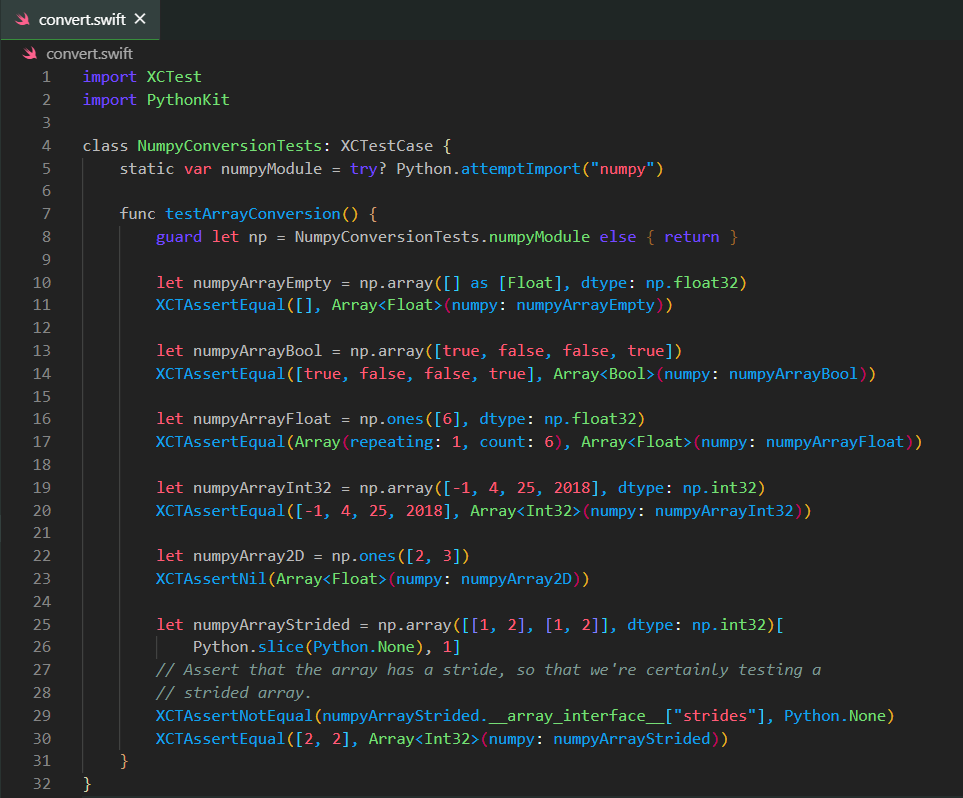Click convert.swift in the breadcrumb
Viewport: 963px width, 798px height.
(90, 54)
